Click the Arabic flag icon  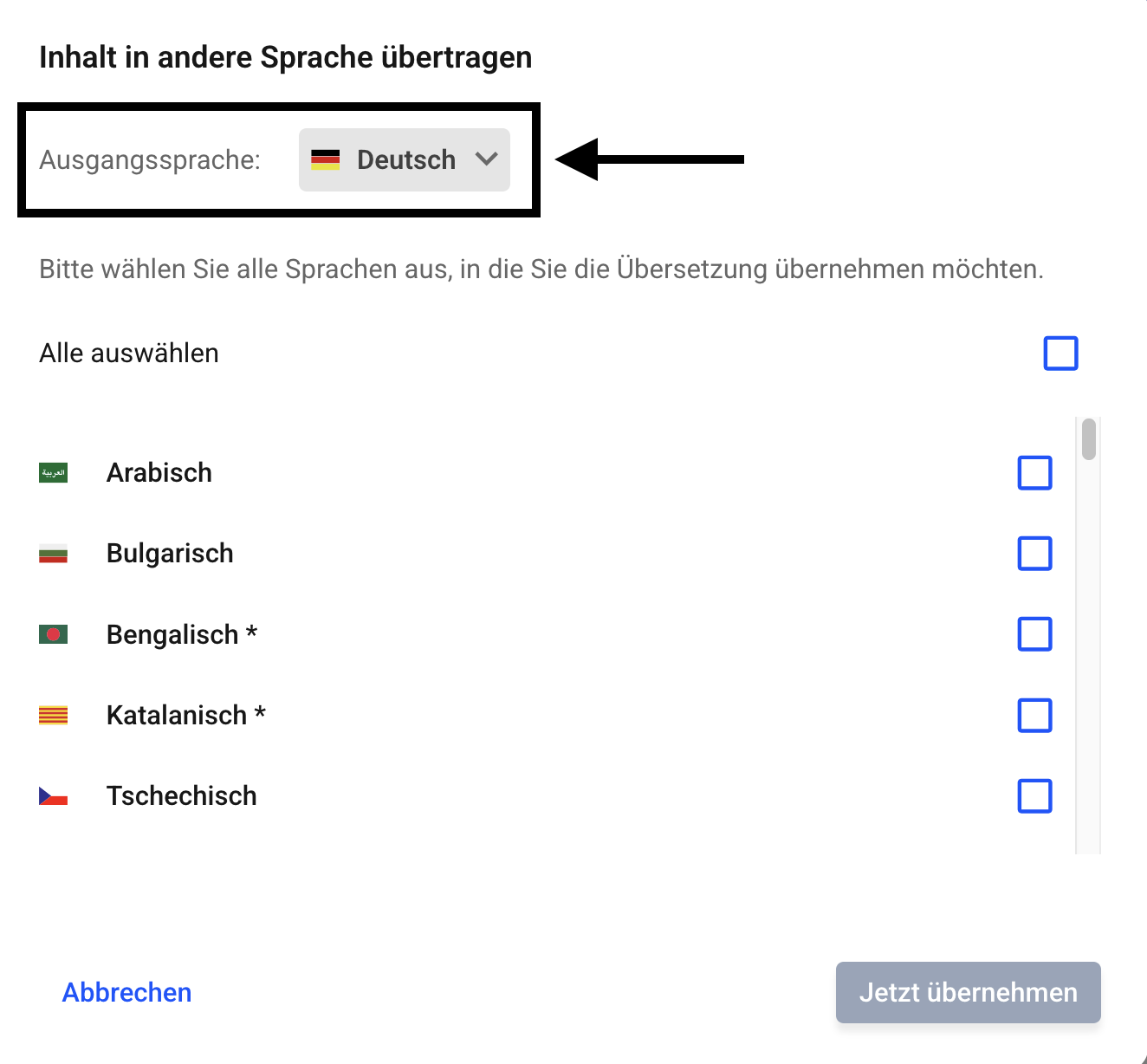pos(54,473)
